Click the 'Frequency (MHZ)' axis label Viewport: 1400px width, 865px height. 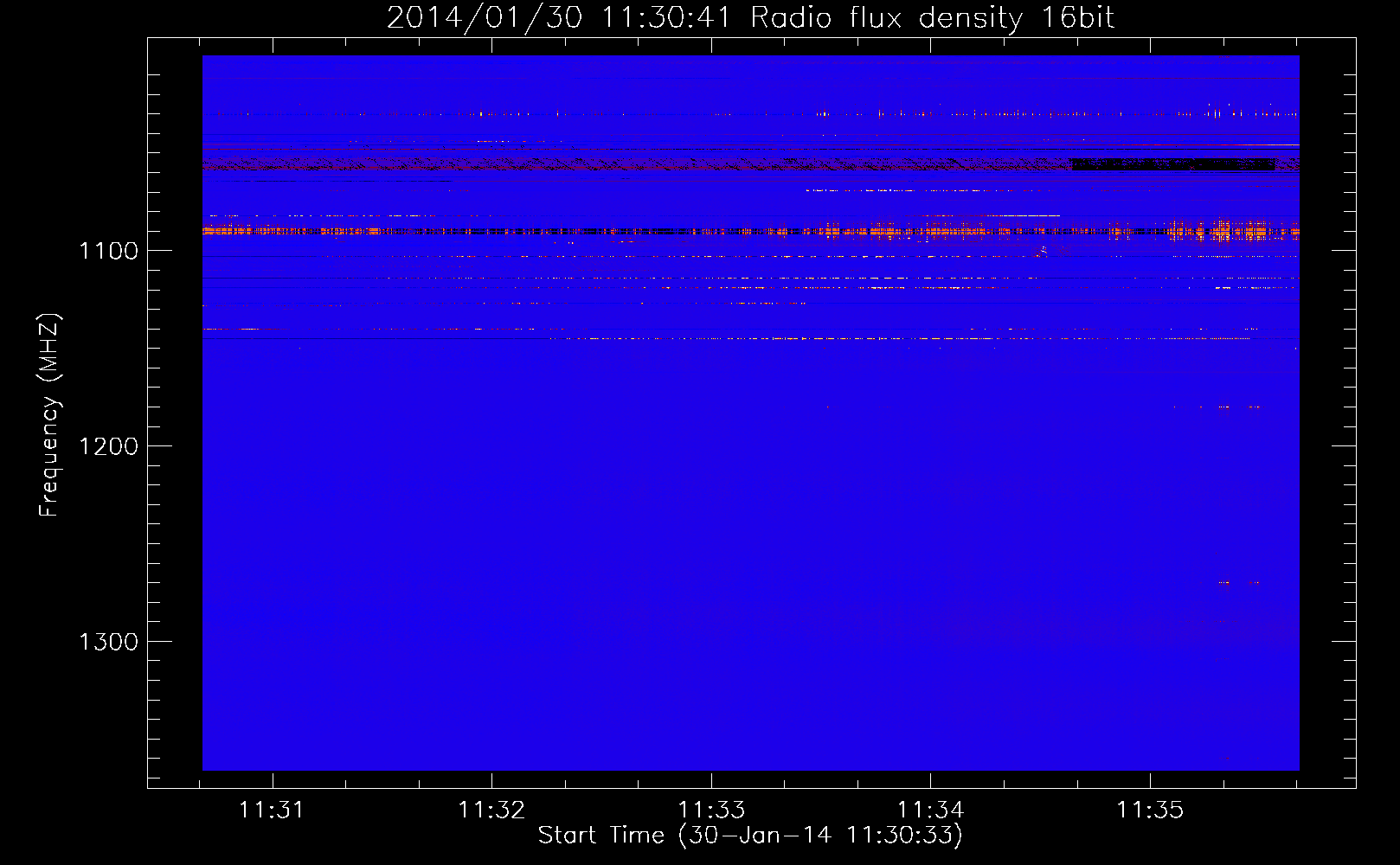click(49, 415)
